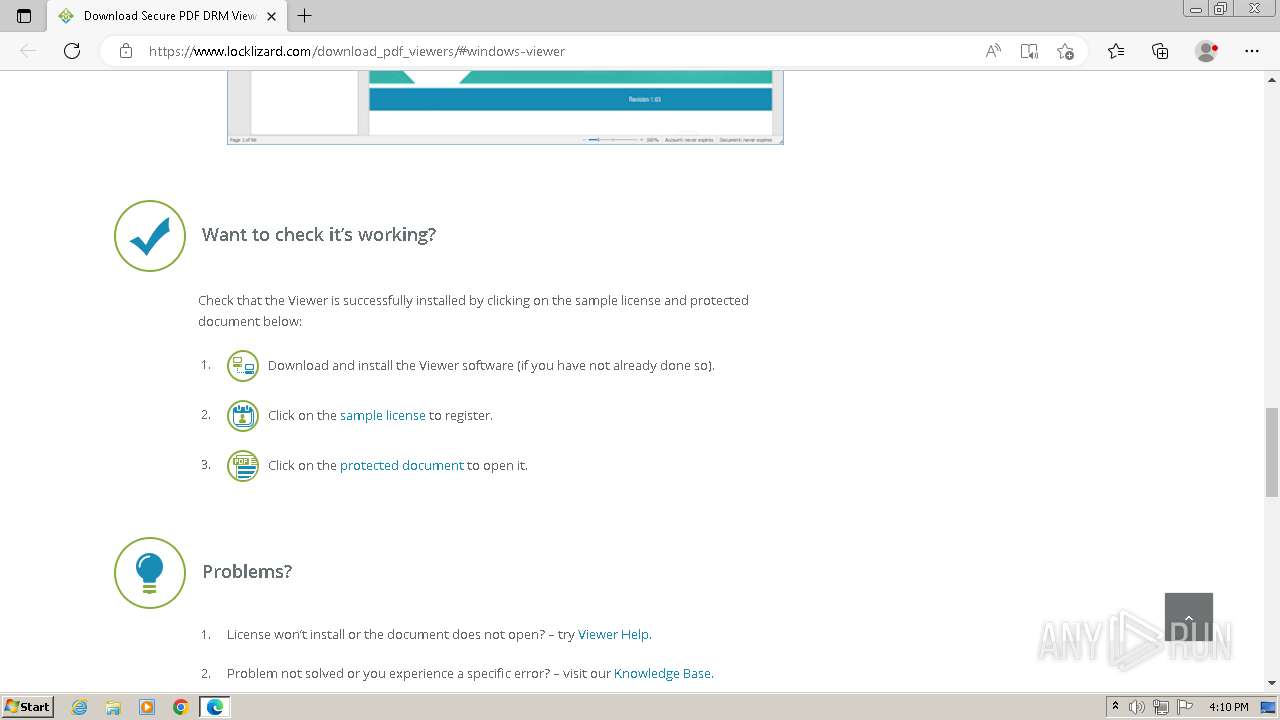Open File Explorer from taskbar

point(113,707)
